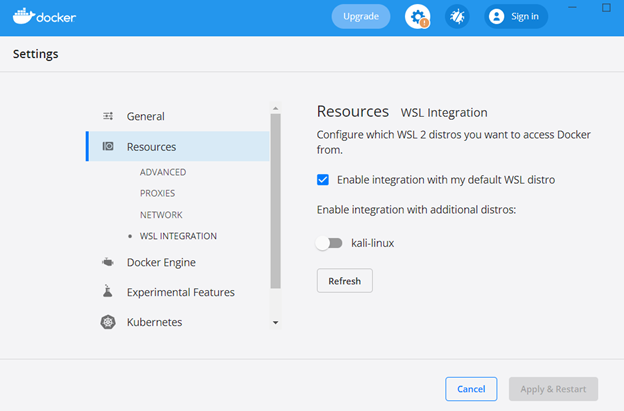Minimize the Docker Desktop window

(572, 8)
